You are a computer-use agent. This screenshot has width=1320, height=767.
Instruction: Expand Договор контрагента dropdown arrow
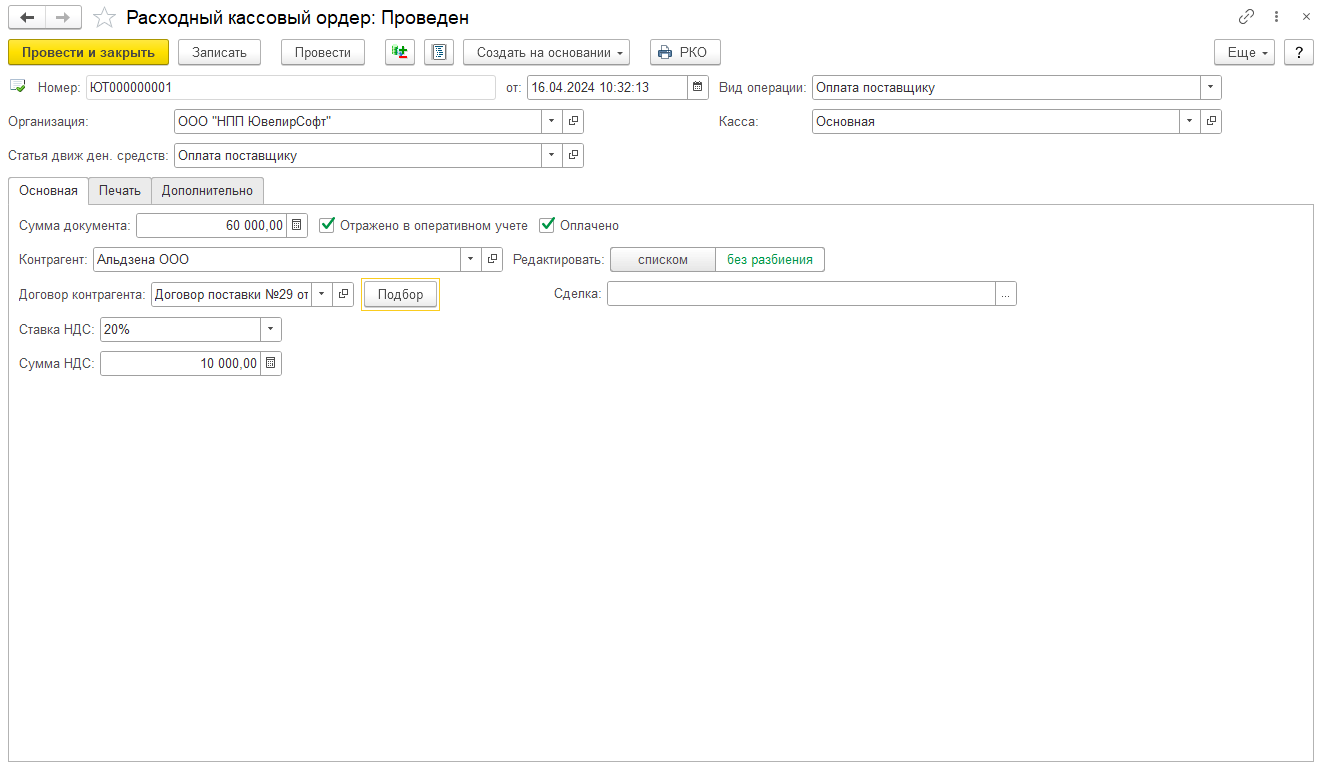[x=322, y=294]
